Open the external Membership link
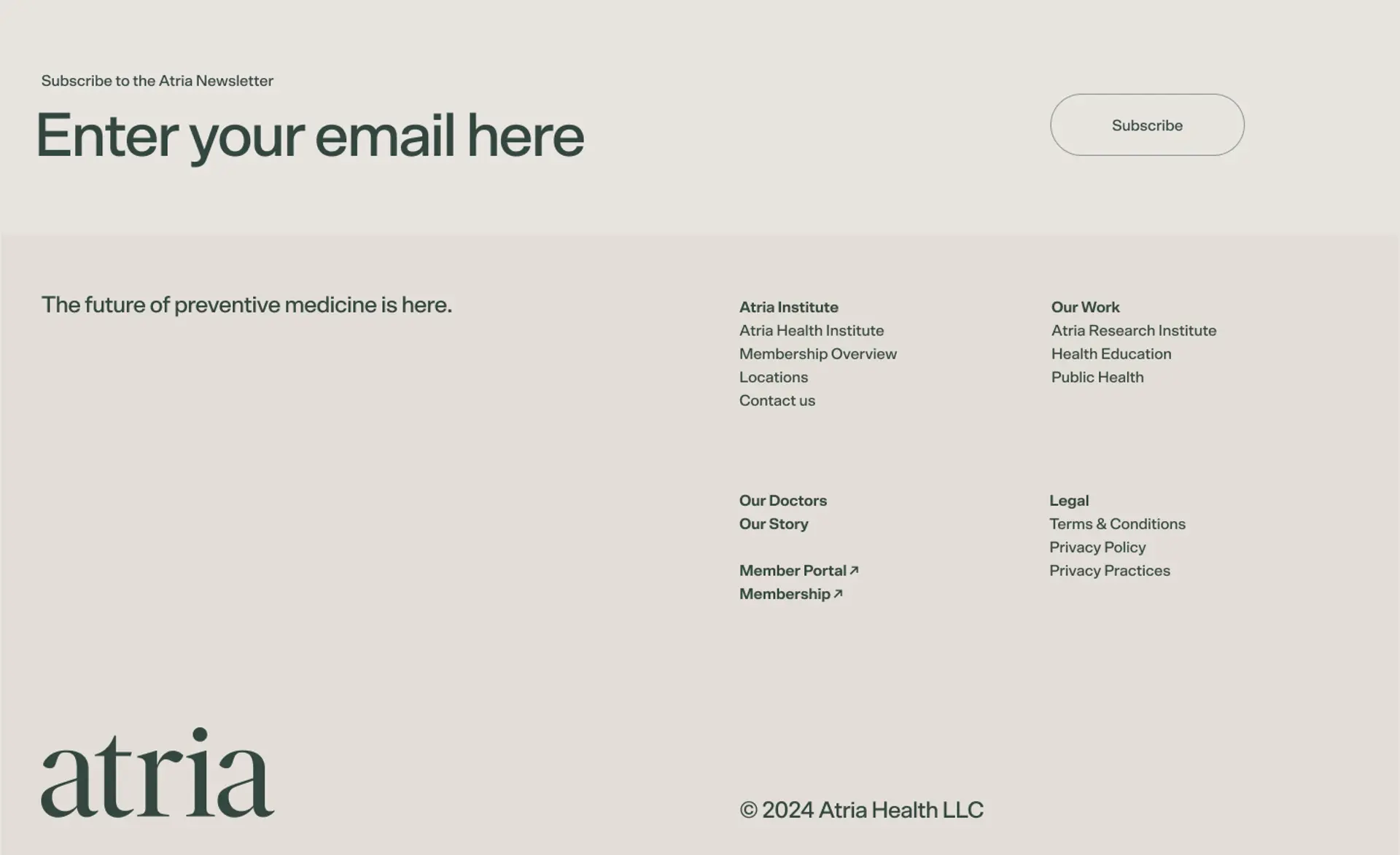Viewport: 1400px width, 855px height. pos(791,594)
